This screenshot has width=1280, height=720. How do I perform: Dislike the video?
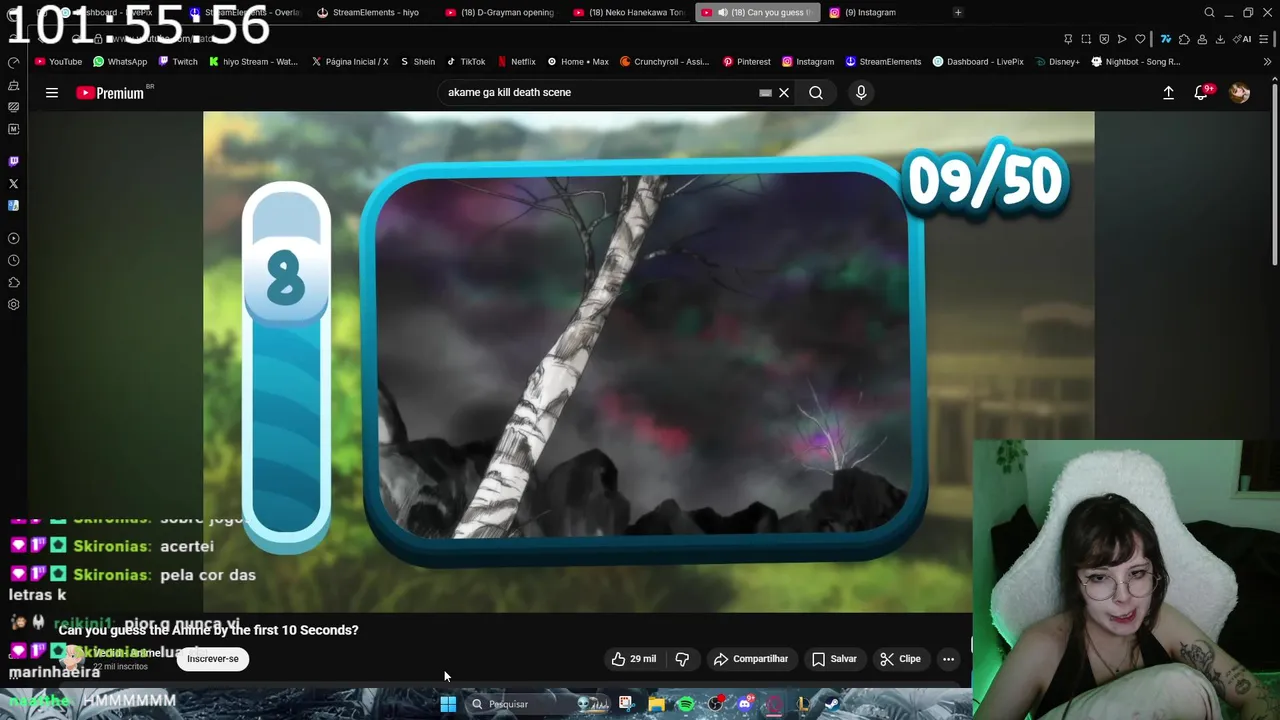pos(682,659)
